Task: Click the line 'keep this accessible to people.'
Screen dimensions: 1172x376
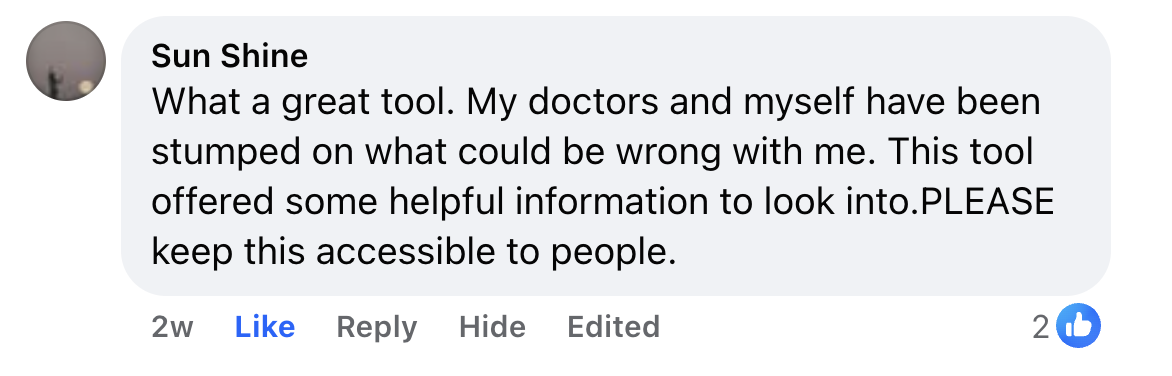Action: (413, 253)
